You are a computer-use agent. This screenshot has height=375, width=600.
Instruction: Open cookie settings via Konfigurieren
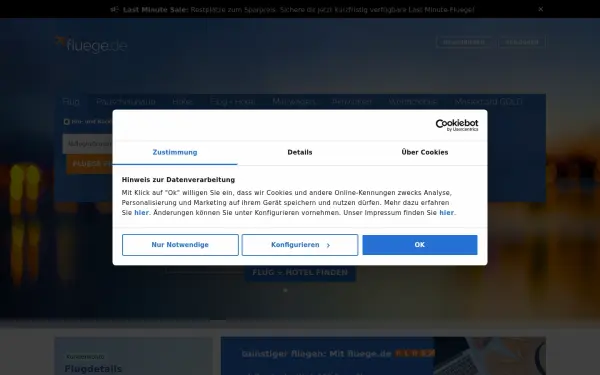[x=300, y=245]
